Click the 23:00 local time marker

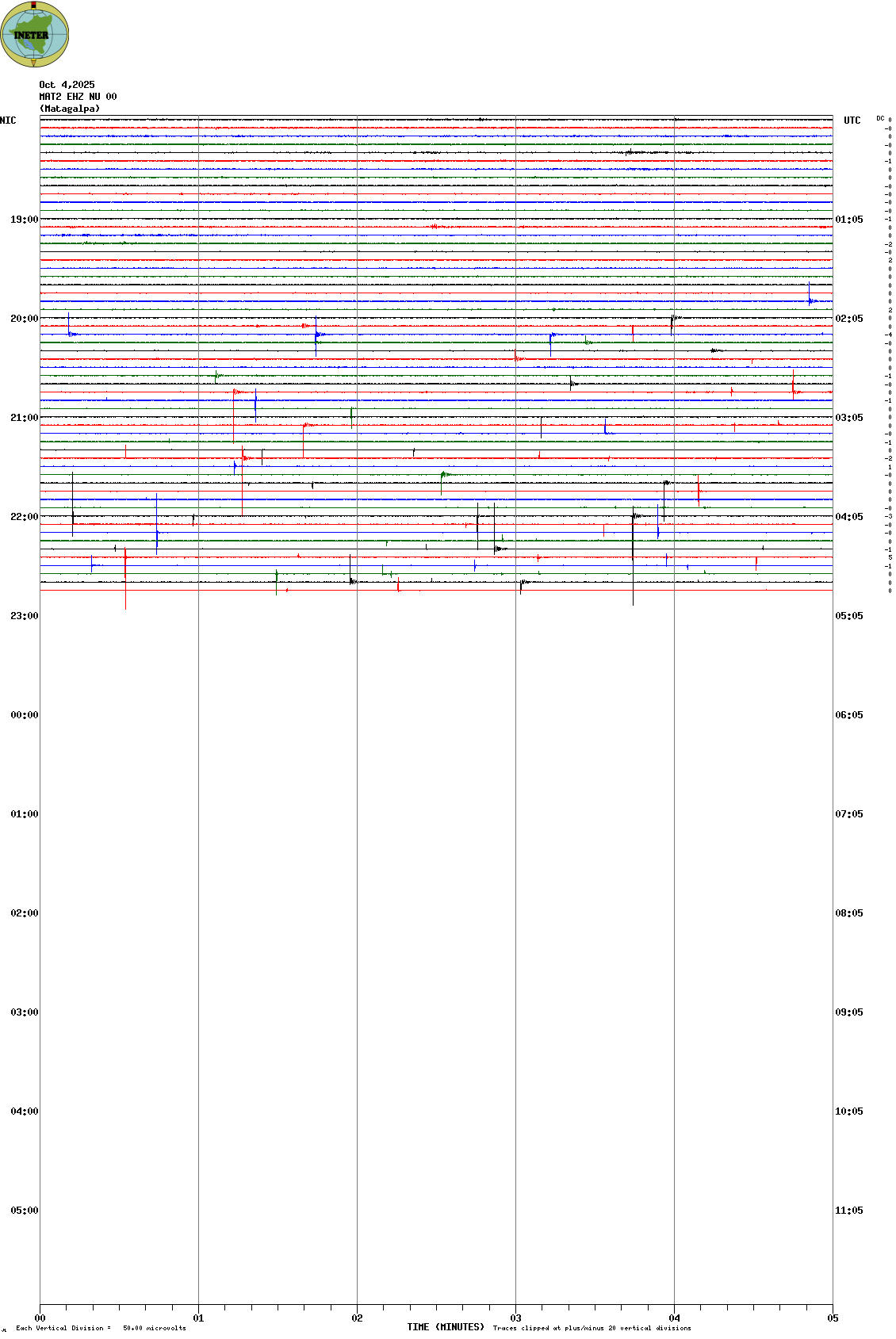click(24, 616)
